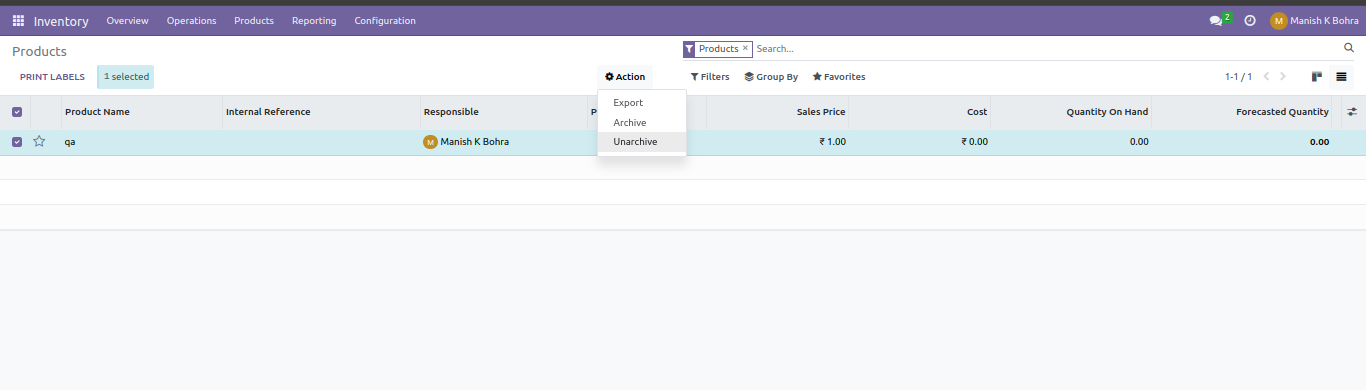Click Manish K Bohra in Responsible cell
The image size is (1366, 390).
click(x=475, y=142)
